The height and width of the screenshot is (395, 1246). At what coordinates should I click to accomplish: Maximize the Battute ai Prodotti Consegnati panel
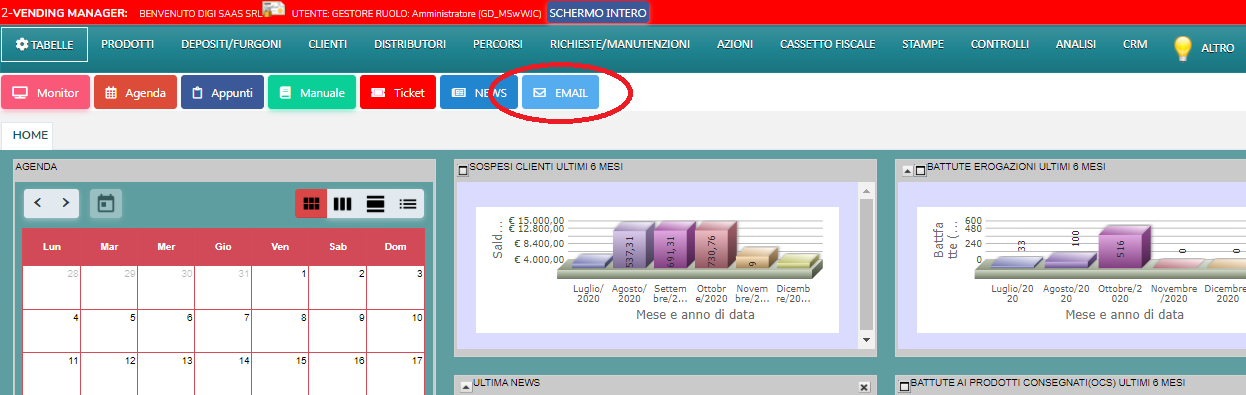pos(905,386)
